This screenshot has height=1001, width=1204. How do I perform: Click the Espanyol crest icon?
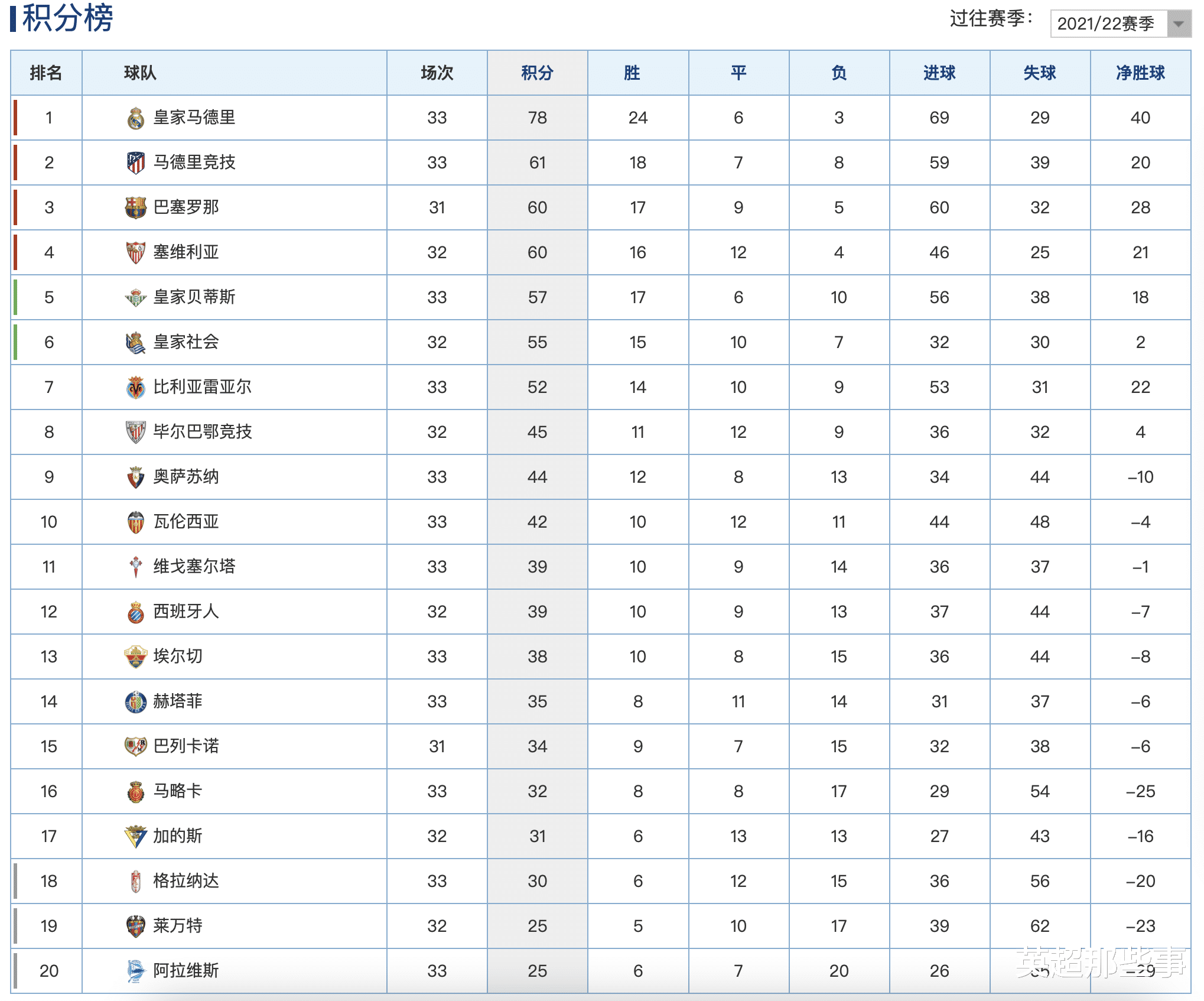136,612
